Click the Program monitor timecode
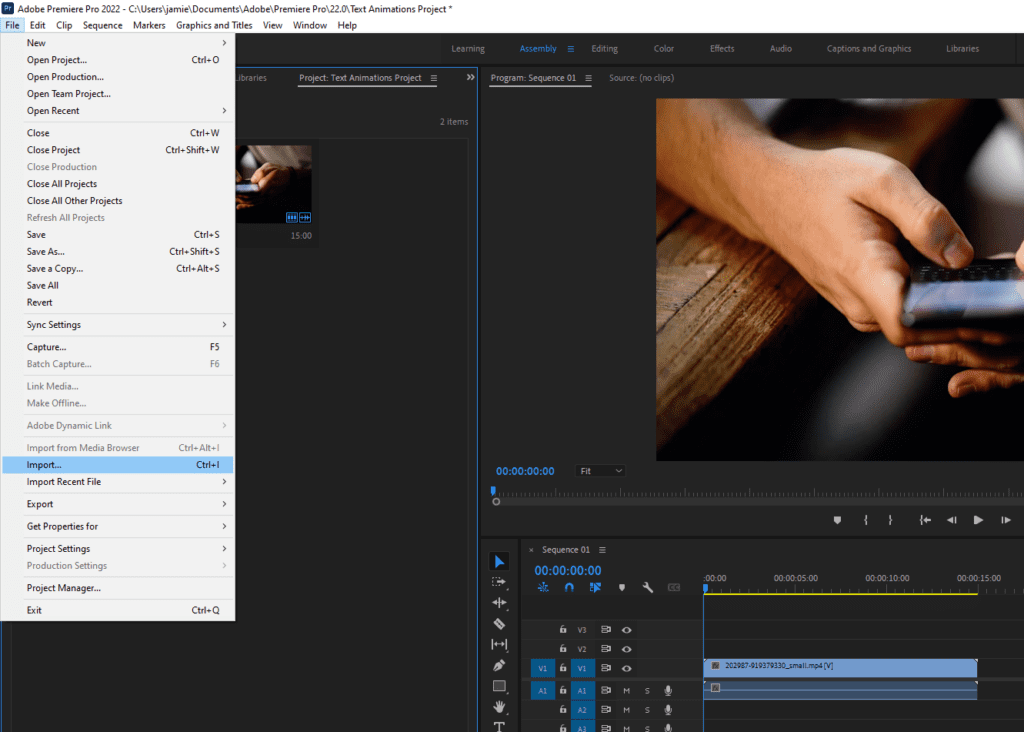This screenshot has width=1024, height=732. click(525, 471)
